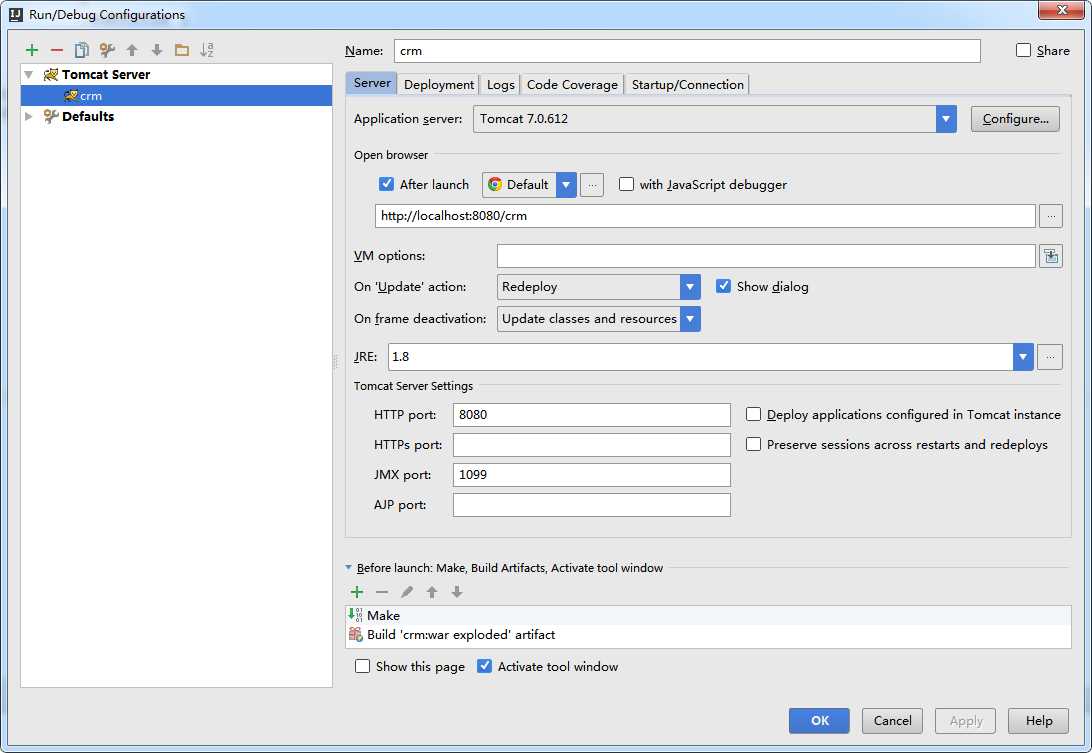Click the browser URL field
1092x753 pixels.
point(705,216)
